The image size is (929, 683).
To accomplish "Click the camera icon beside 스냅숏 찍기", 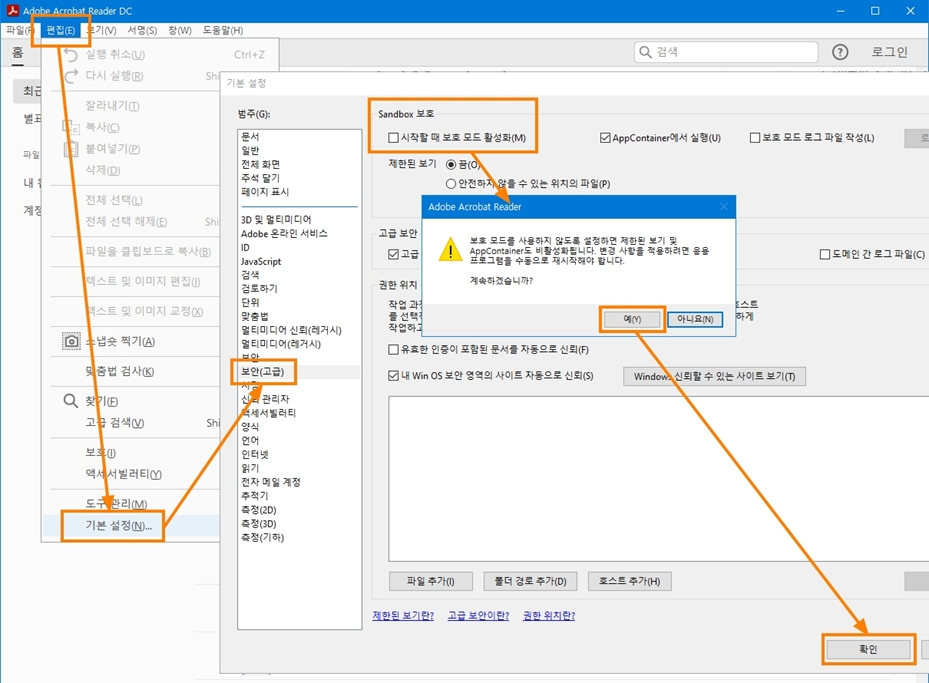I will click(71, 341).
